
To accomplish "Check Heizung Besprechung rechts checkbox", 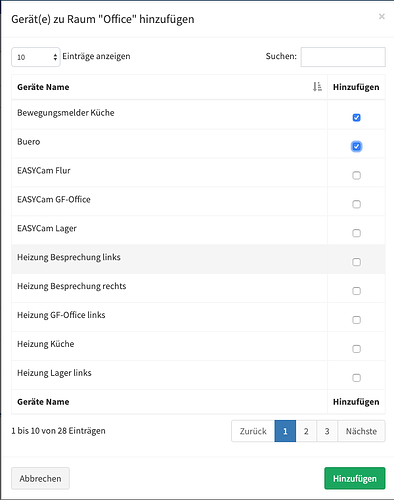I will click(x=356, y=291).
